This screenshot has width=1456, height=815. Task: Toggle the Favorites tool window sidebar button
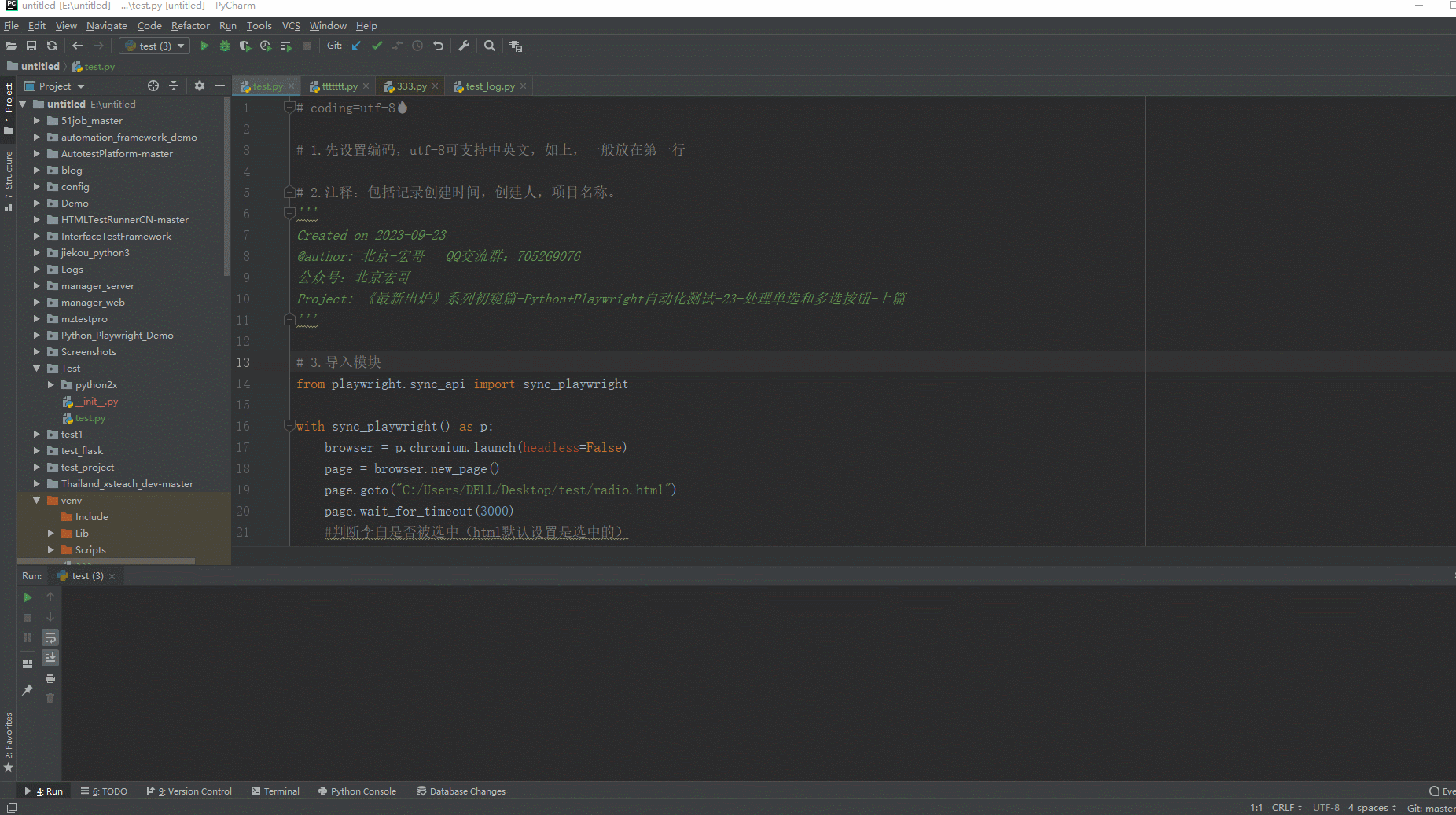click(x=8, y=743)
